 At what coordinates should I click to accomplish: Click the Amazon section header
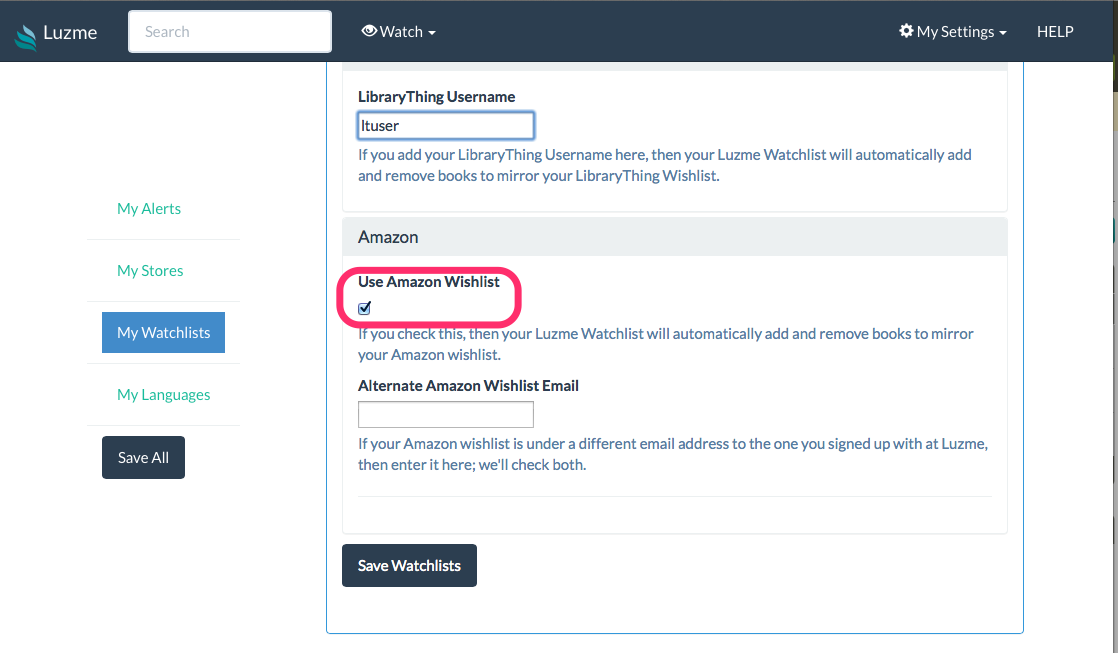(x=675, y=237)
